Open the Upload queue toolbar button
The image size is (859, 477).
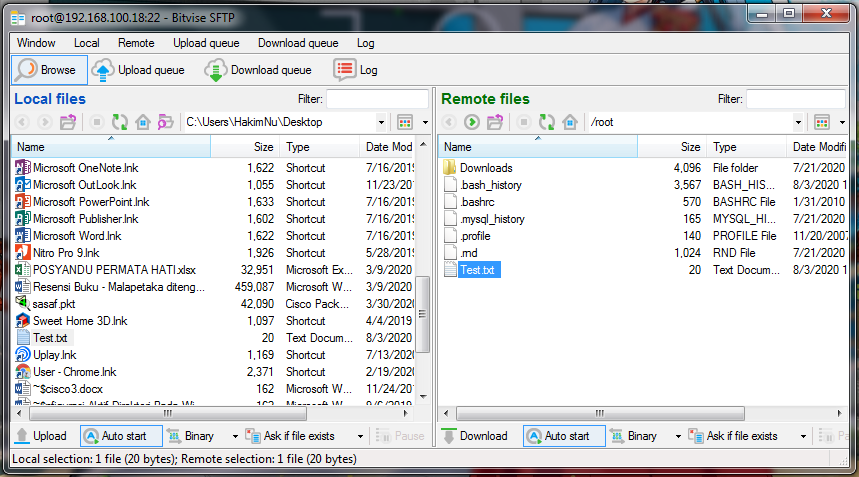click(x=138, y=70)
